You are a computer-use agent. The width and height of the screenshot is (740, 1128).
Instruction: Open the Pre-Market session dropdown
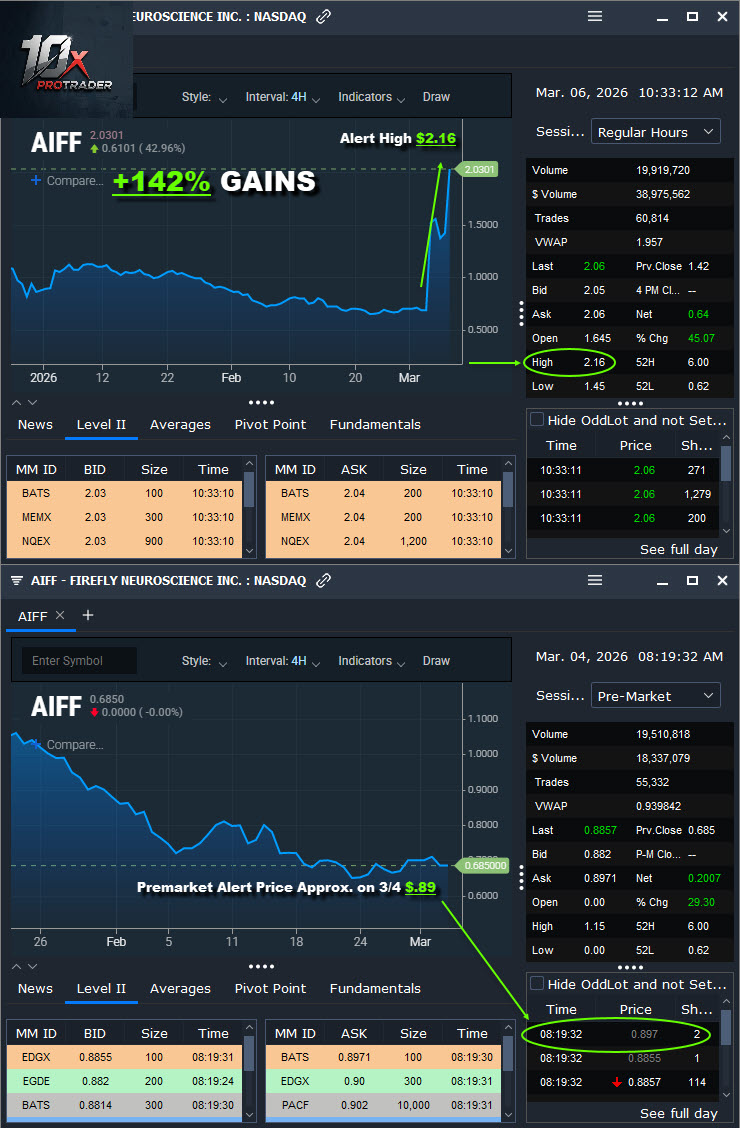(x=656, y=696)
